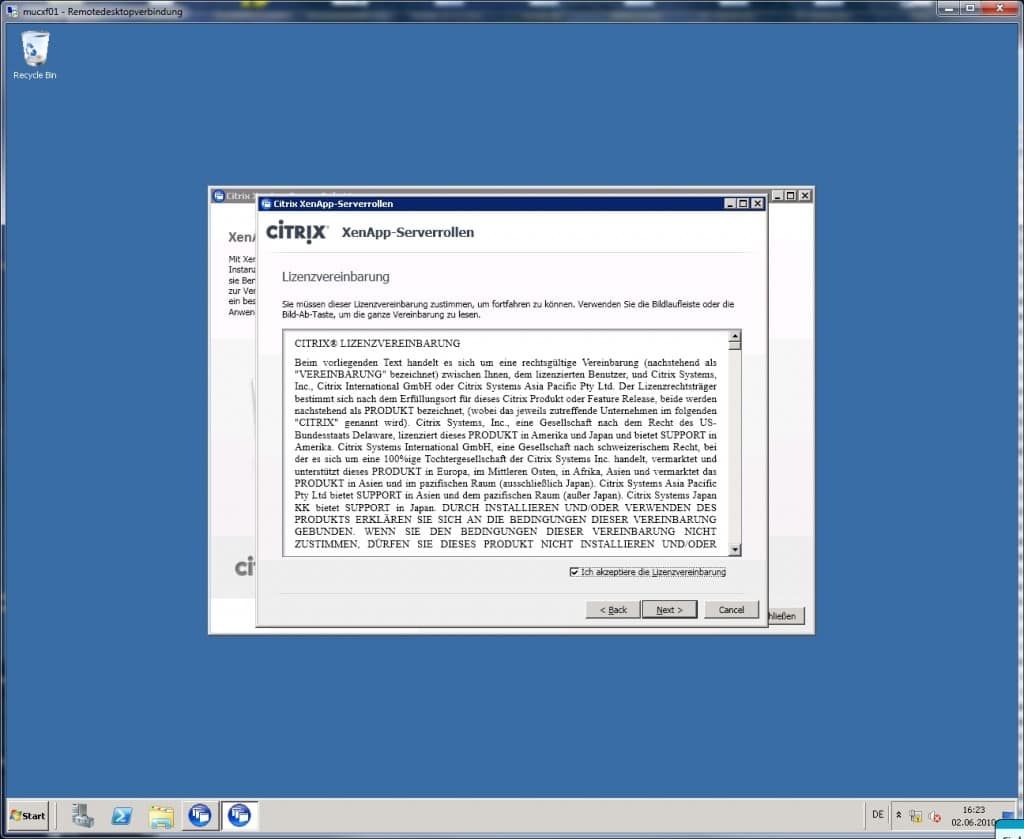The height and width of the screenshot is (839, 1024).
Task: Switch to the first Citrix taskbar window
Action: click(200, 815)
